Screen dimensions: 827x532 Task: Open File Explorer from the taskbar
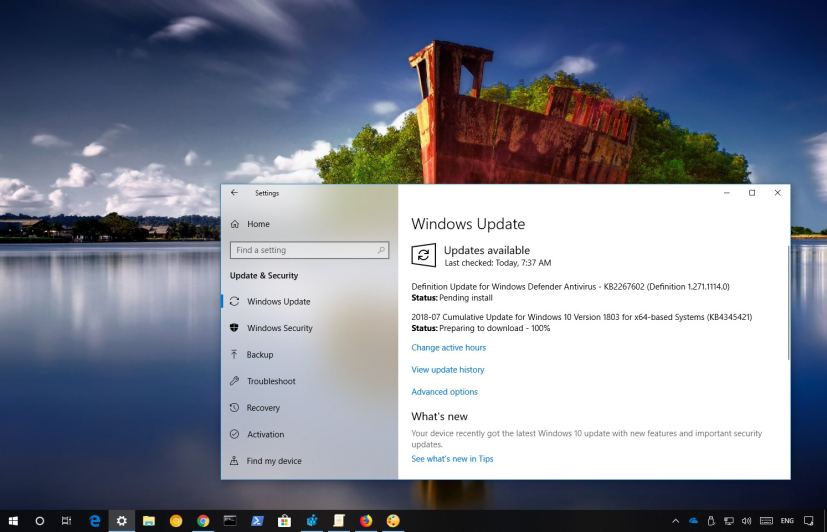[149, 521]
